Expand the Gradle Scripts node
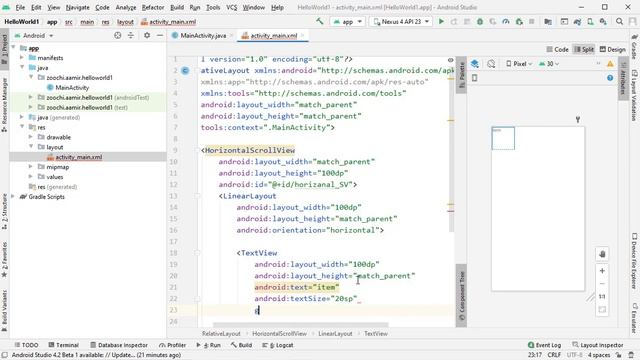The height and width of the screenshot is (360, 640). [13, 197]
